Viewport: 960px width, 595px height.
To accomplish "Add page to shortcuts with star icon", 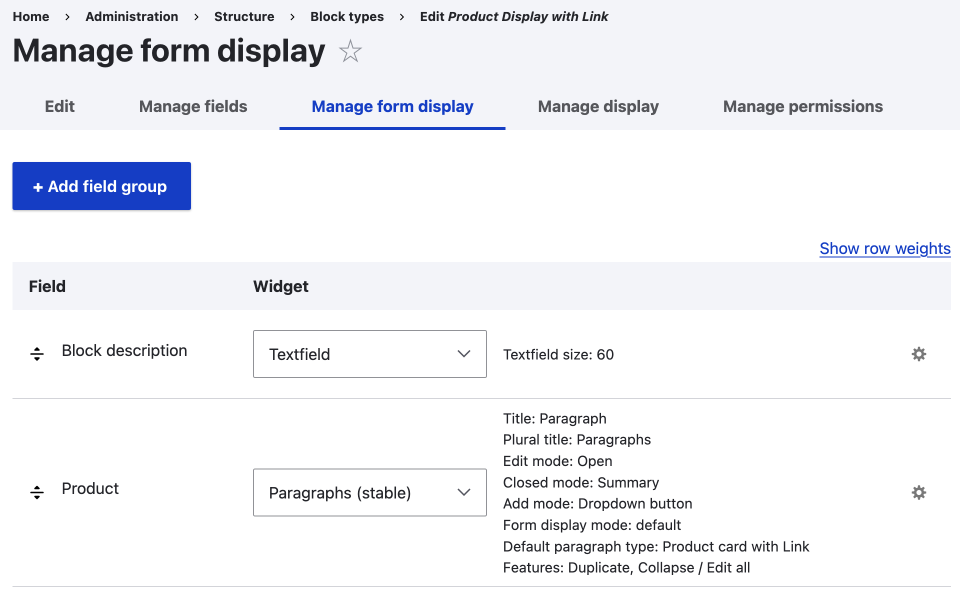I will click(350, 52).
